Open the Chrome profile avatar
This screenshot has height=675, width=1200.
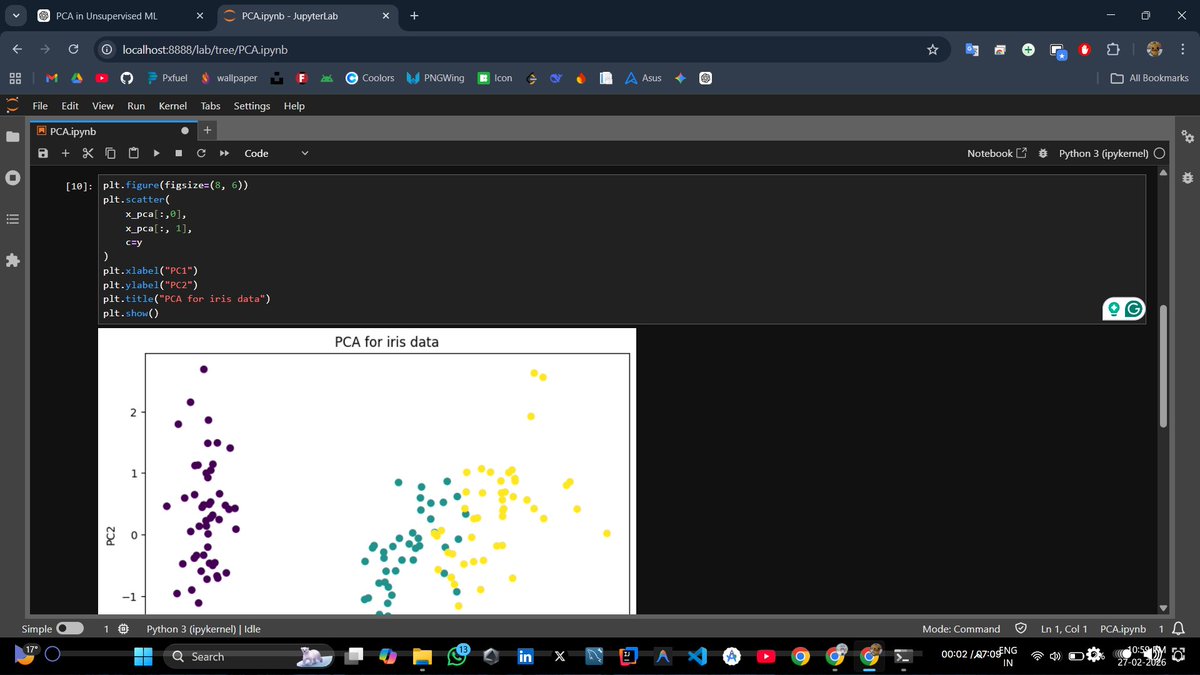point(1154,49)
